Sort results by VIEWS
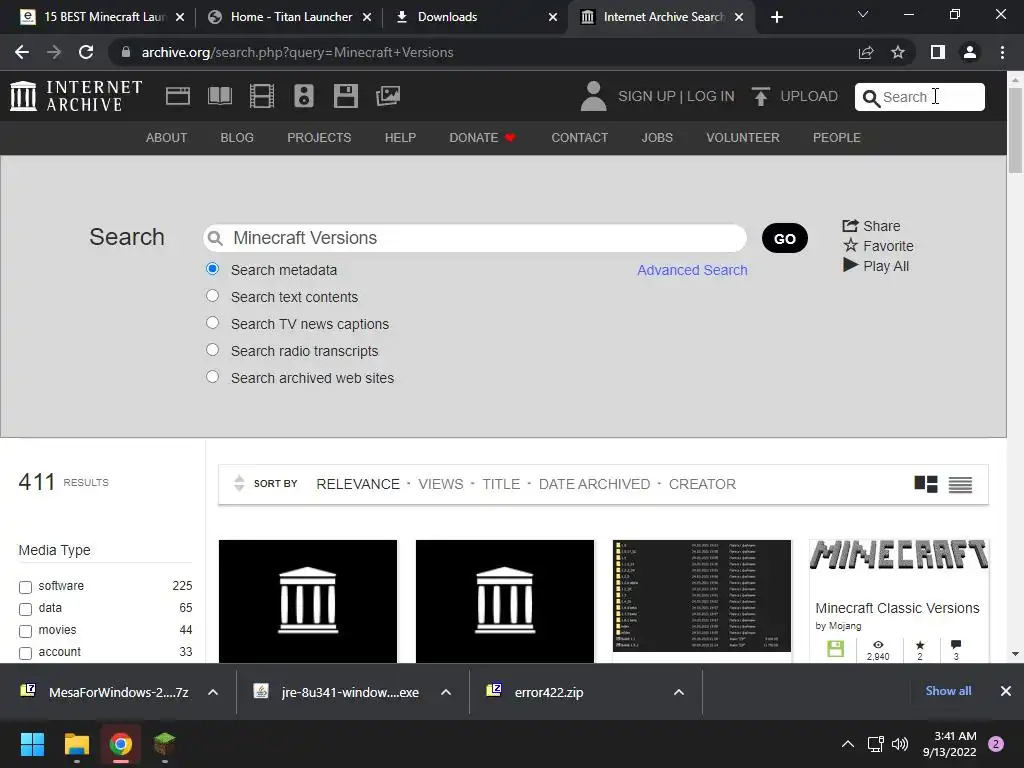 (441, 484)
